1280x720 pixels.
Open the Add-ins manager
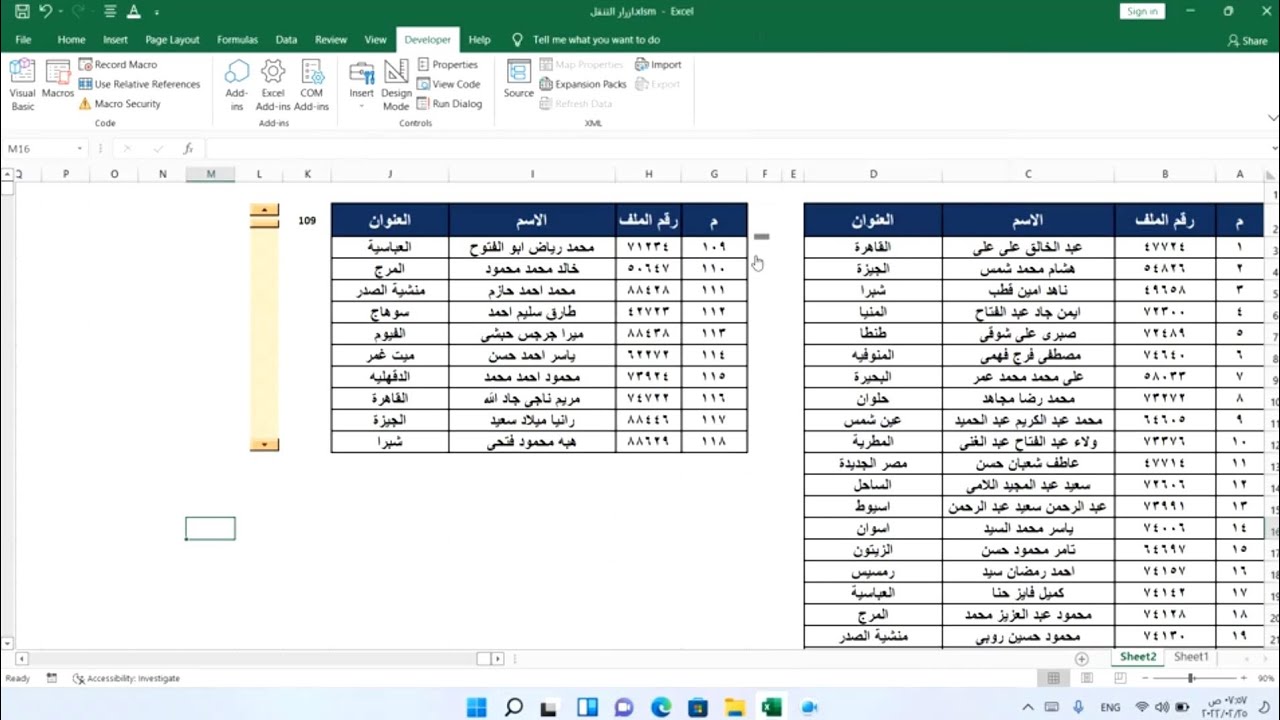click(x=236, y=85)
